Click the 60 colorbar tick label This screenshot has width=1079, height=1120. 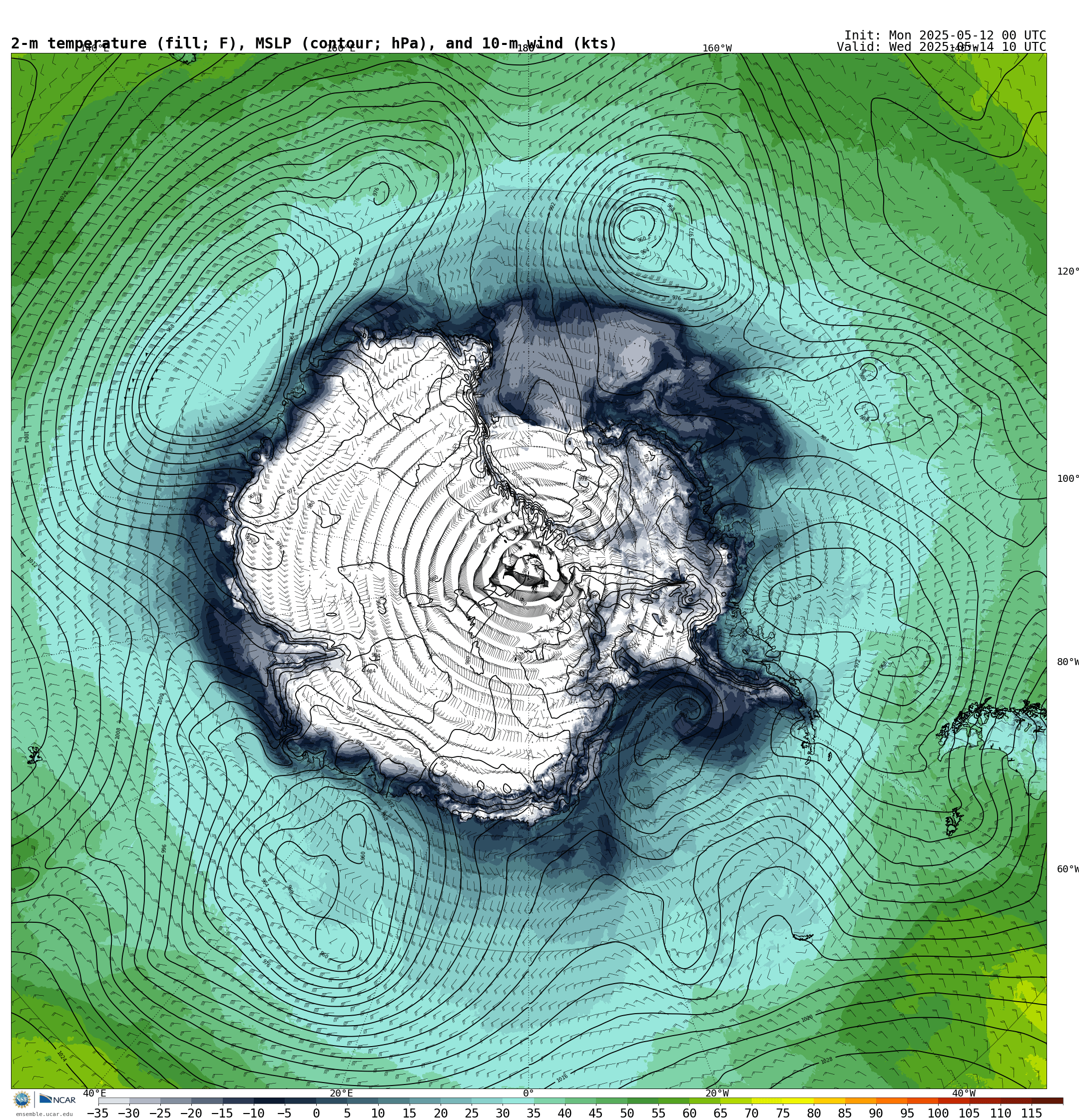point(689,1113)
